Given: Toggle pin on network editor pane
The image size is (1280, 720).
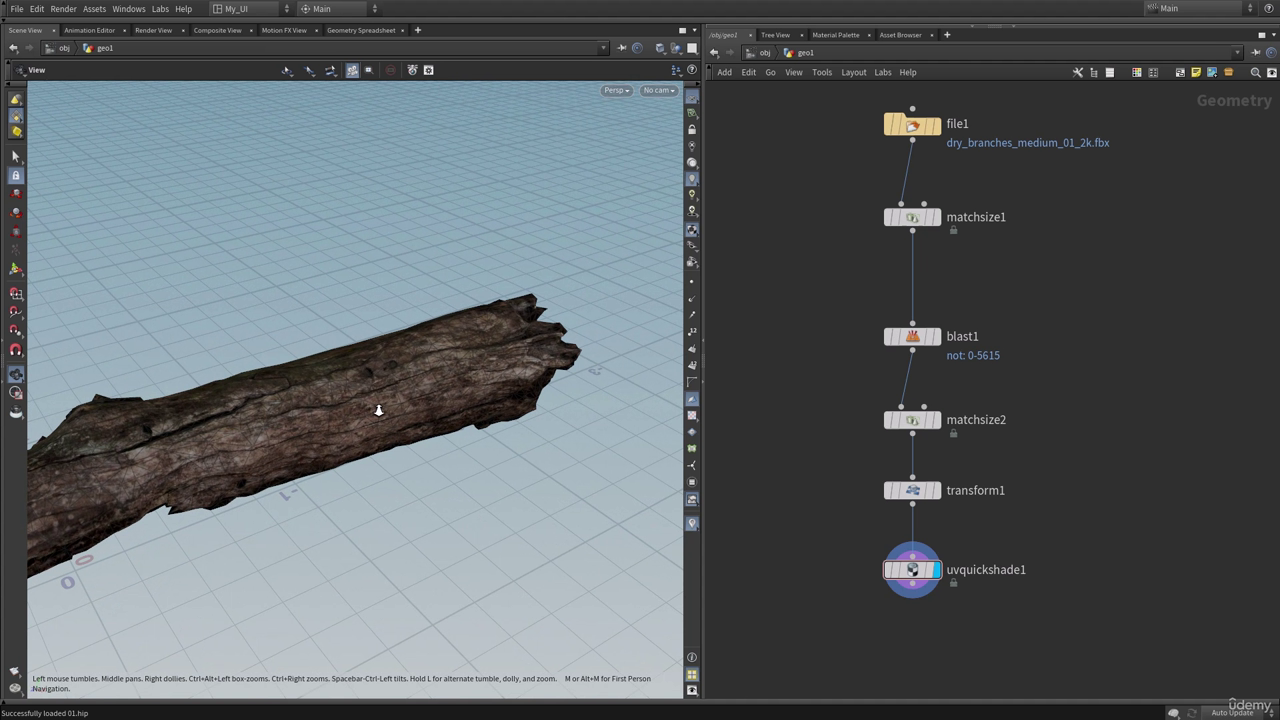Looking at the screenshot, I should [x=1255, y=53].
